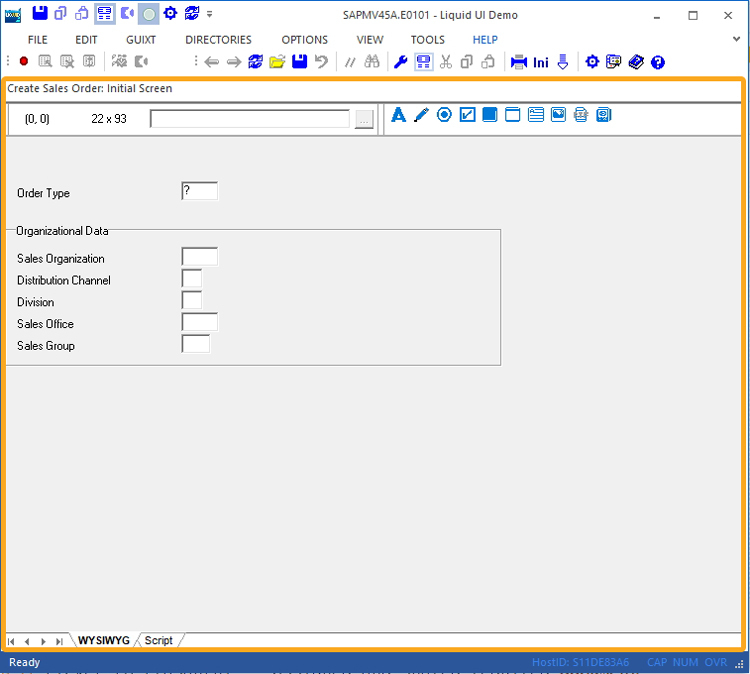
Task: Click the ellipsis browse button beside text box
Action: pos(364,119)
